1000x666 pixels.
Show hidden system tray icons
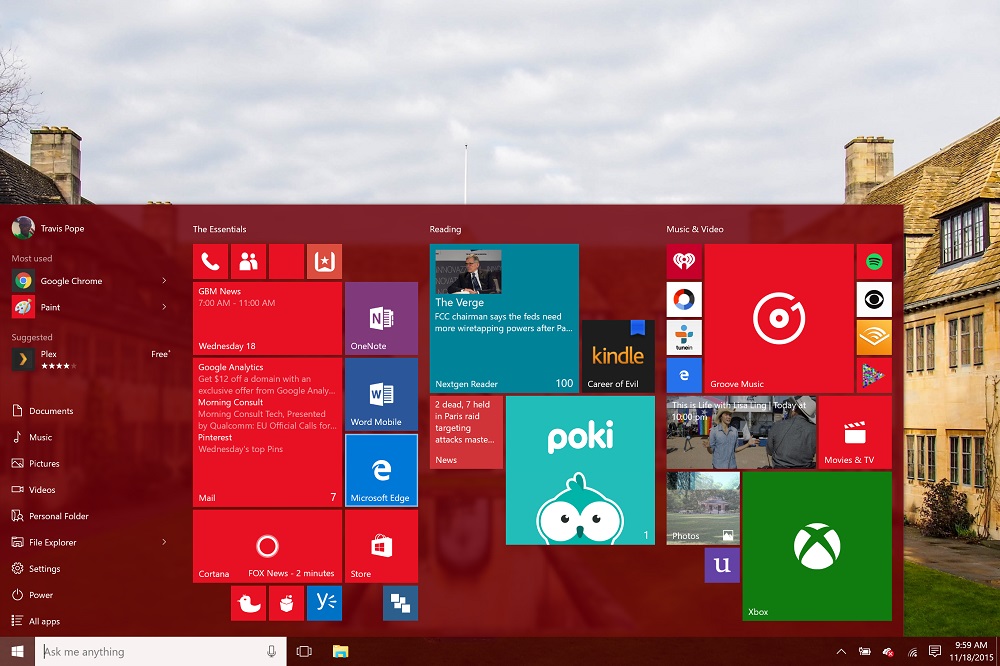tap(840, 652)
